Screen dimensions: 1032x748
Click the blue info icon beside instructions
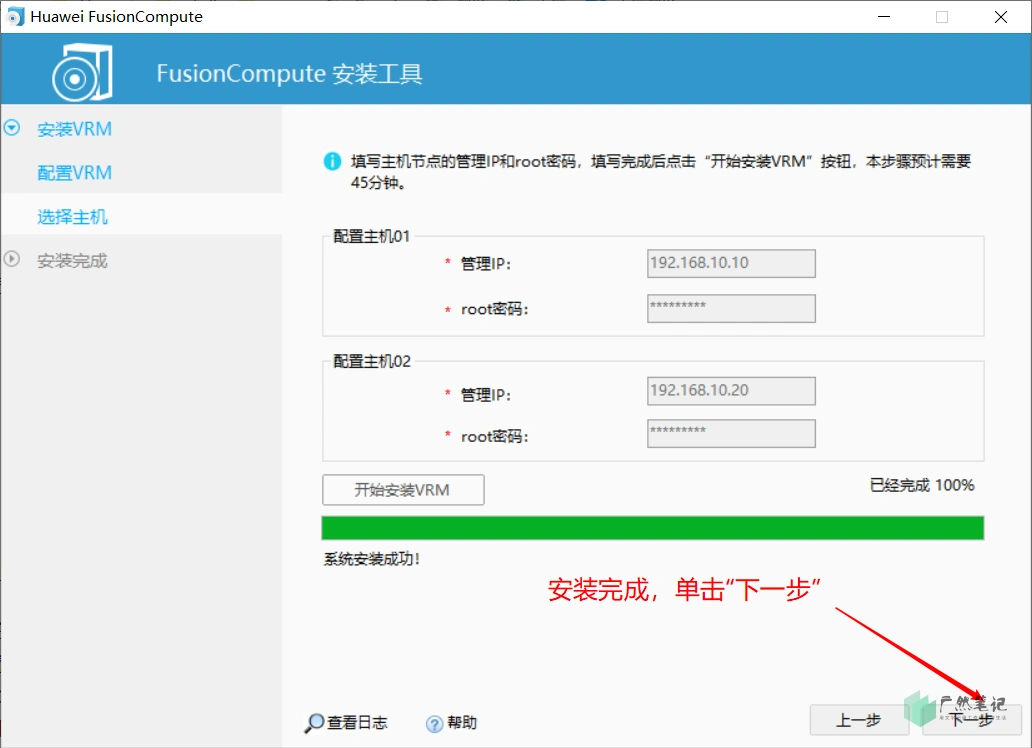332,161
